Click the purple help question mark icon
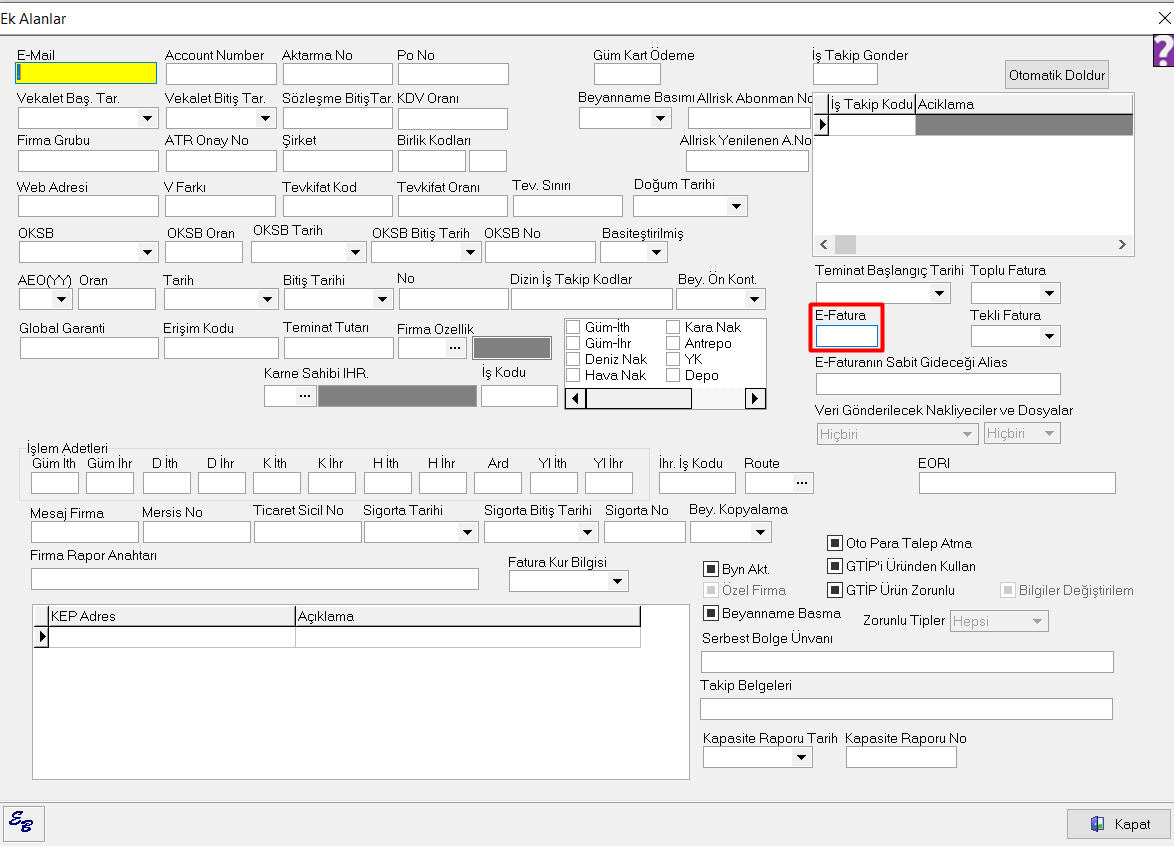The width and height of the screenshot is (1174, 847). (1163, 51)
